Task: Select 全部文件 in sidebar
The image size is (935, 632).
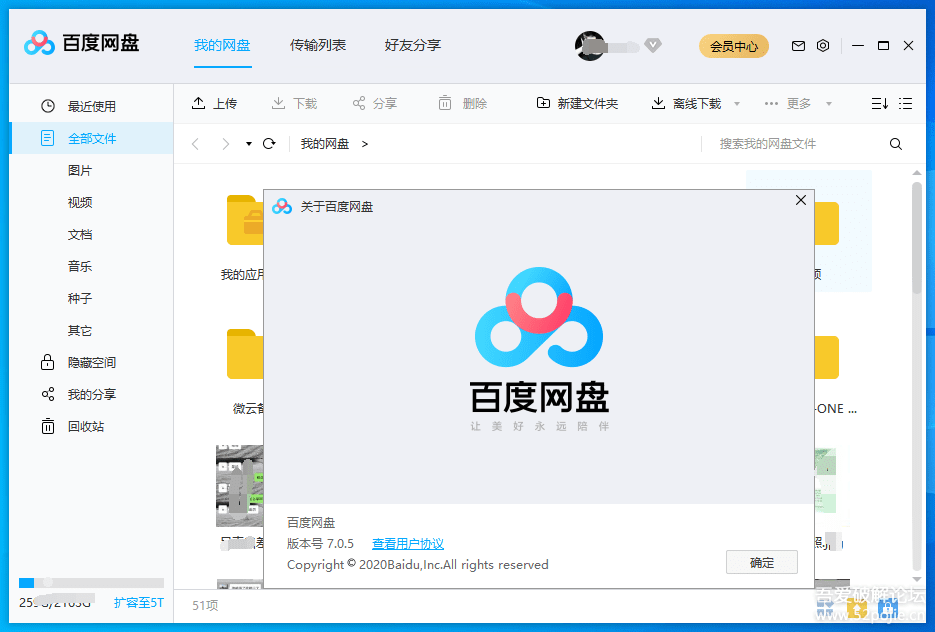Action: point(91,138)
